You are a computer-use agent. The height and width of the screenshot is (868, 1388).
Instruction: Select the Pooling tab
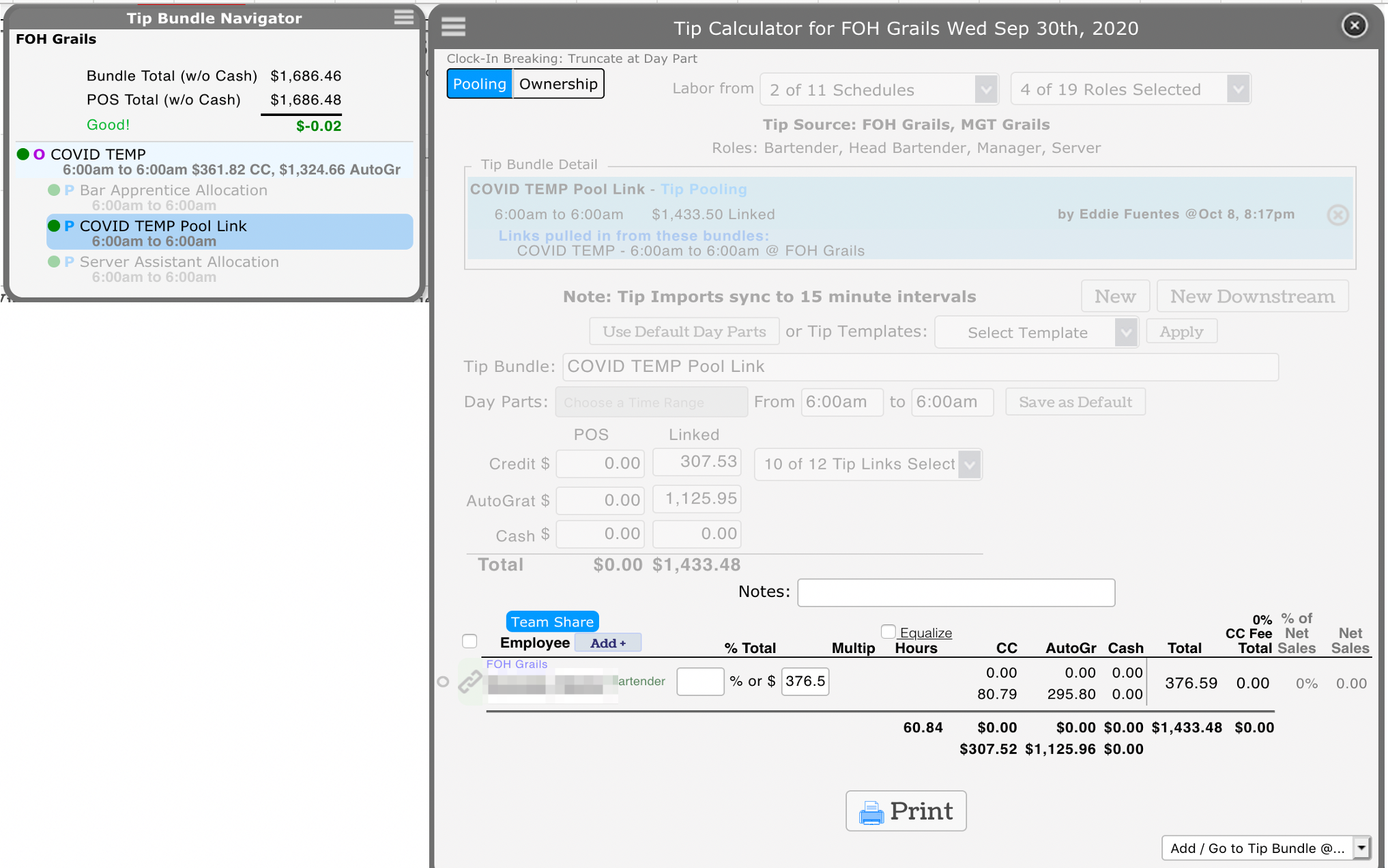(x=479, y=84)
